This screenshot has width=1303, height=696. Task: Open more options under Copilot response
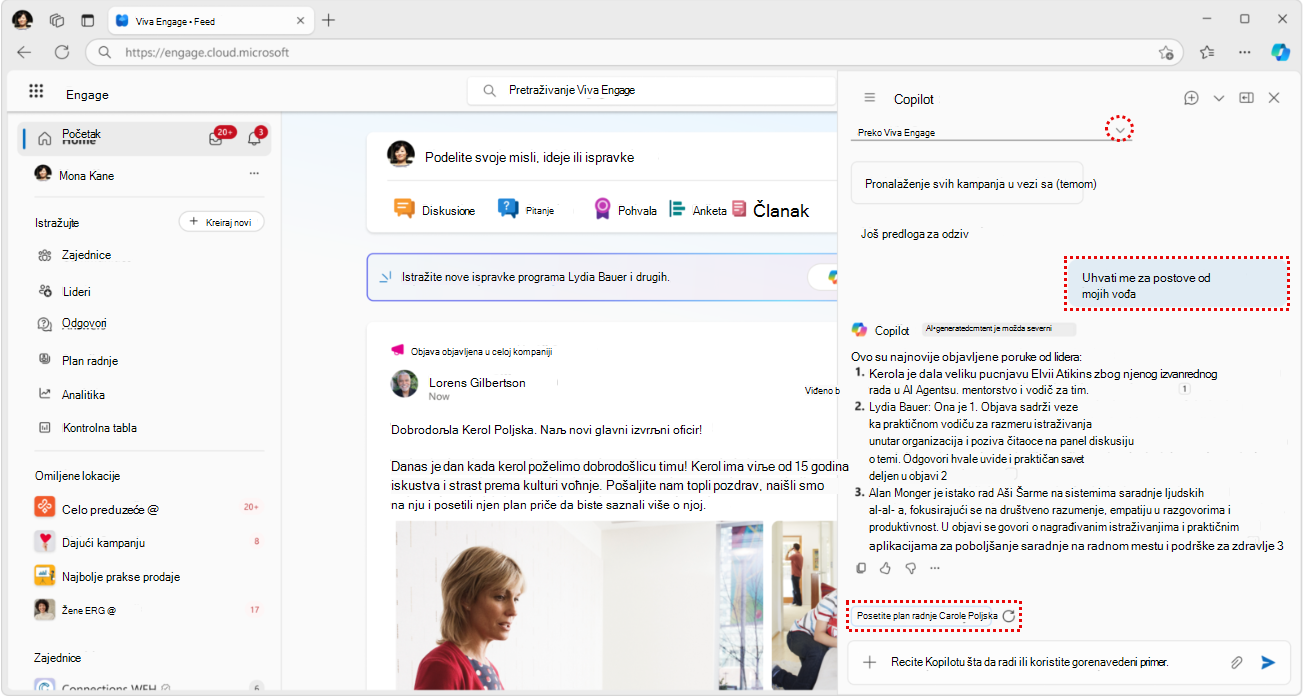pos(935,568)
